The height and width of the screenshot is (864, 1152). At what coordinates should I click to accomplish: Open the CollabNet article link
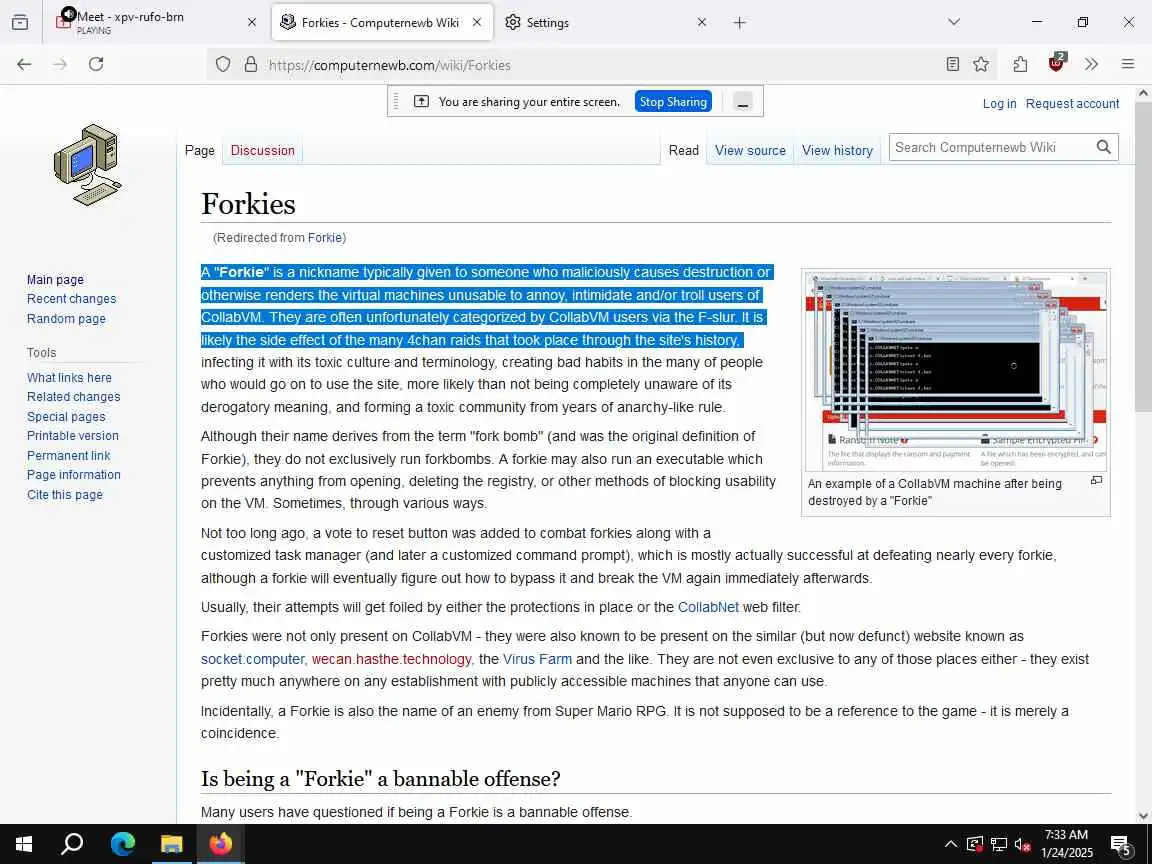pyautogui.click(x=708, y=608)
